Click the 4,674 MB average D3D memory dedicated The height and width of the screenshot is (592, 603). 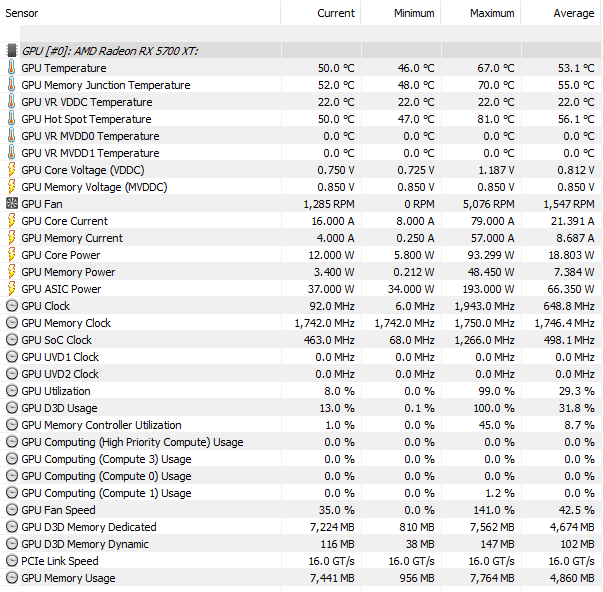[572, 527]
